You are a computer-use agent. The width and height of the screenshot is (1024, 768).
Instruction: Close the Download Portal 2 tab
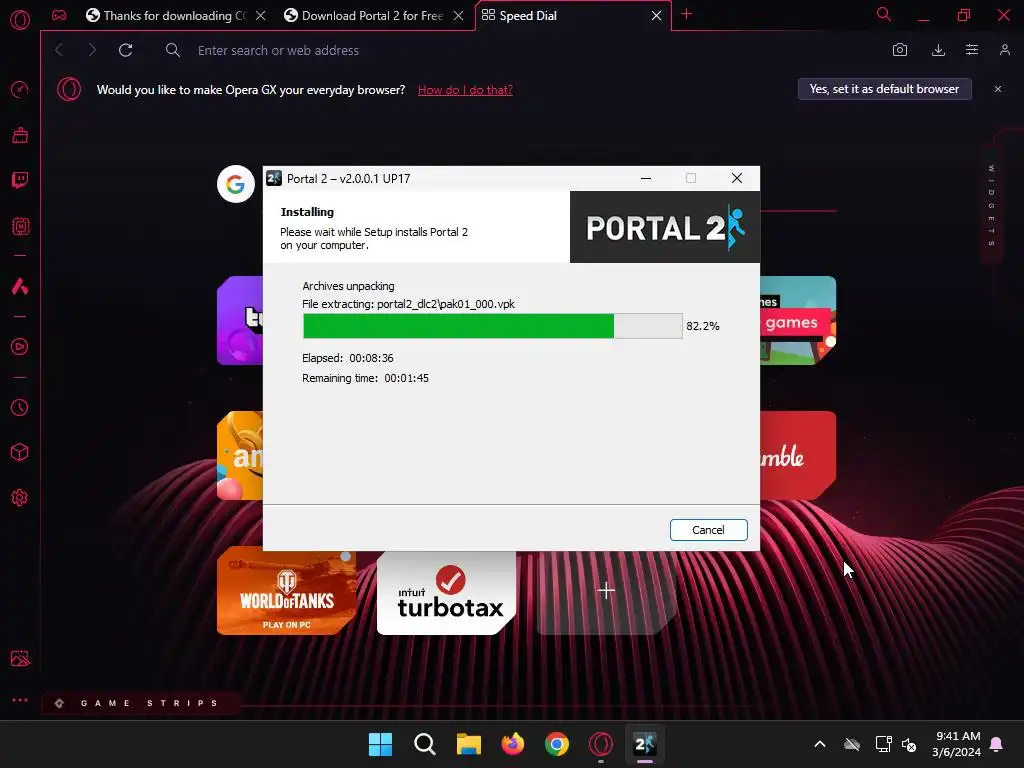(x=458, y=16)
